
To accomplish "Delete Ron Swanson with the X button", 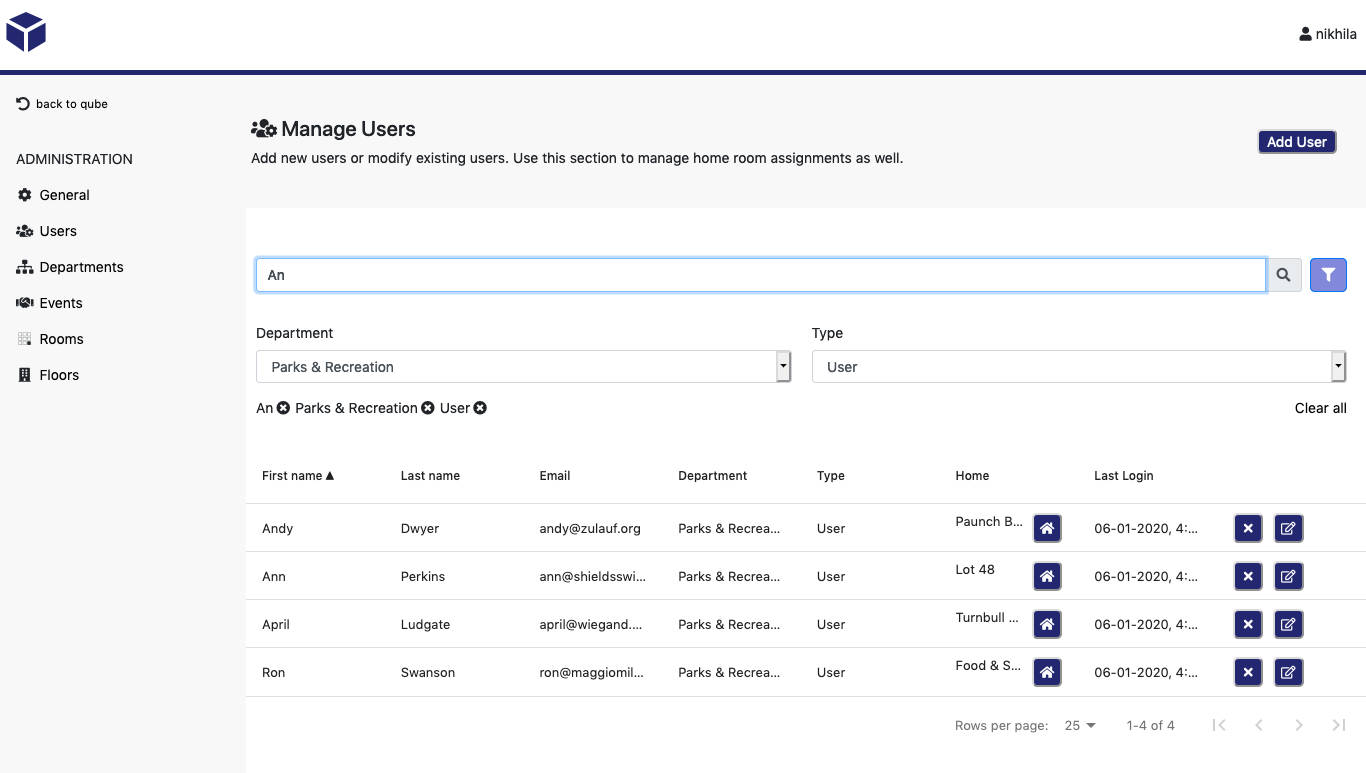I will point(1247,672).
